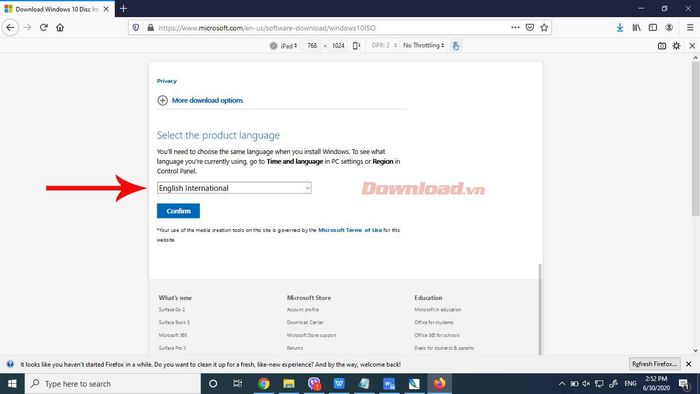Screen dimensions: 700x394
Task: Open the Action Center notifications icon
Action: tap(684, 384)
